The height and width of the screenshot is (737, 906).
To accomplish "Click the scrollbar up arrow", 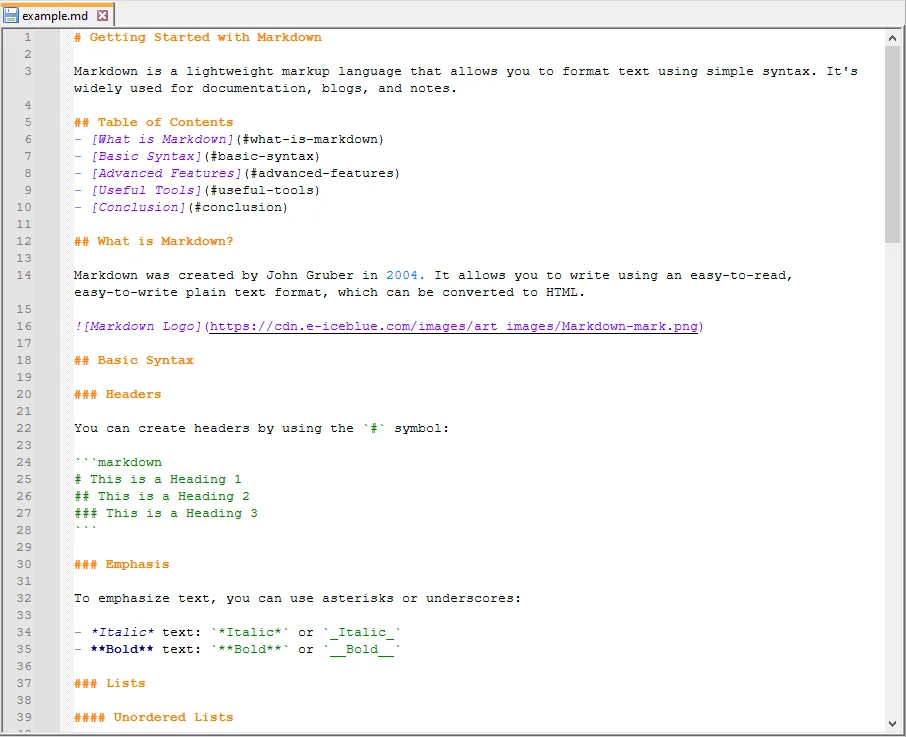I will pos(894,37).
